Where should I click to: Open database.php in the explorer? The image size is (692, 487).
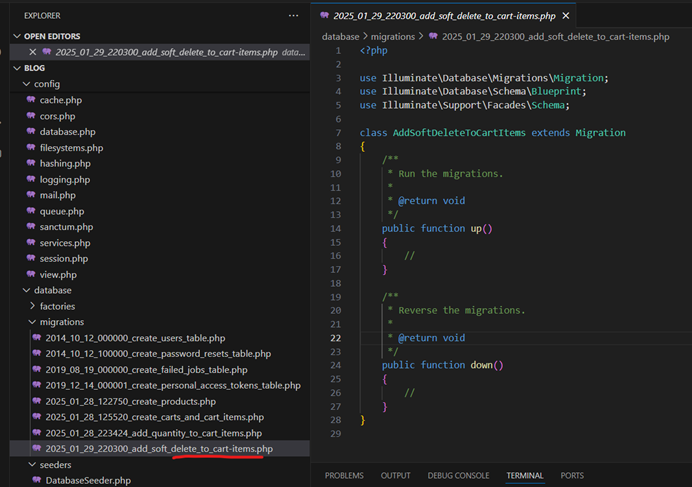tap(68, 132)
